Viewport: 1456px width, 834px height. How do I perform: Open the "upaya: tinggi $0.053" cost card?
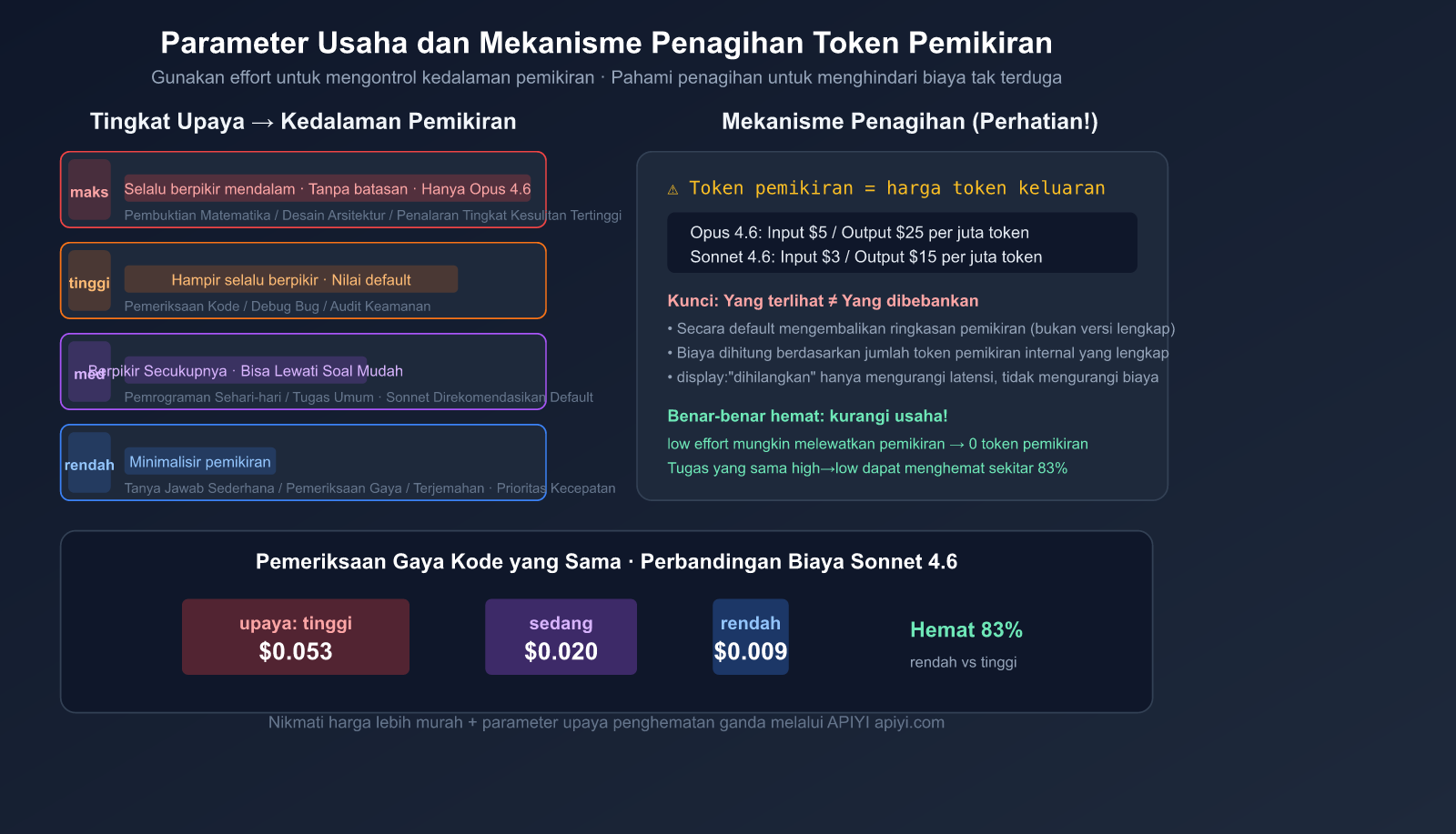[x=295, y=637]
